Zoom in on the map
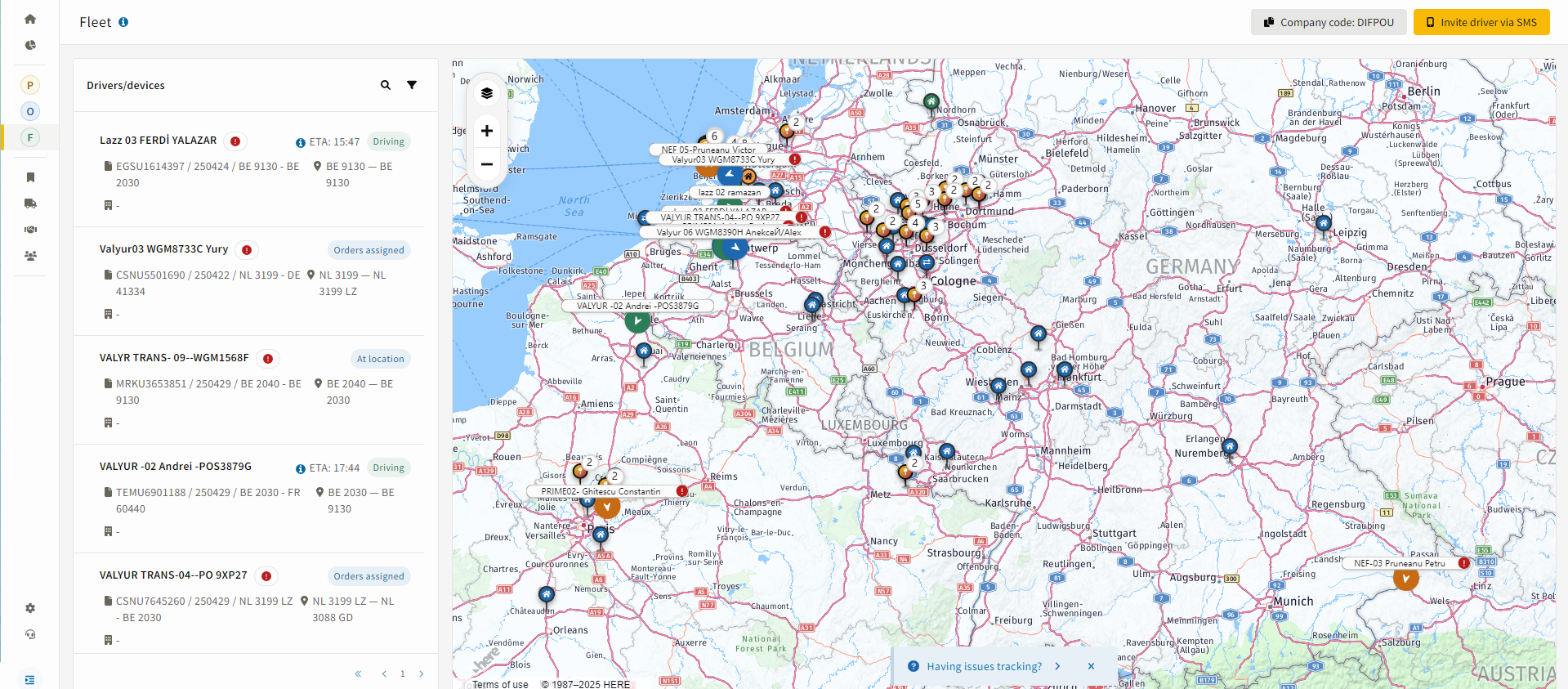The height and width of the screenshot is (689, 1568). point(487,131)
